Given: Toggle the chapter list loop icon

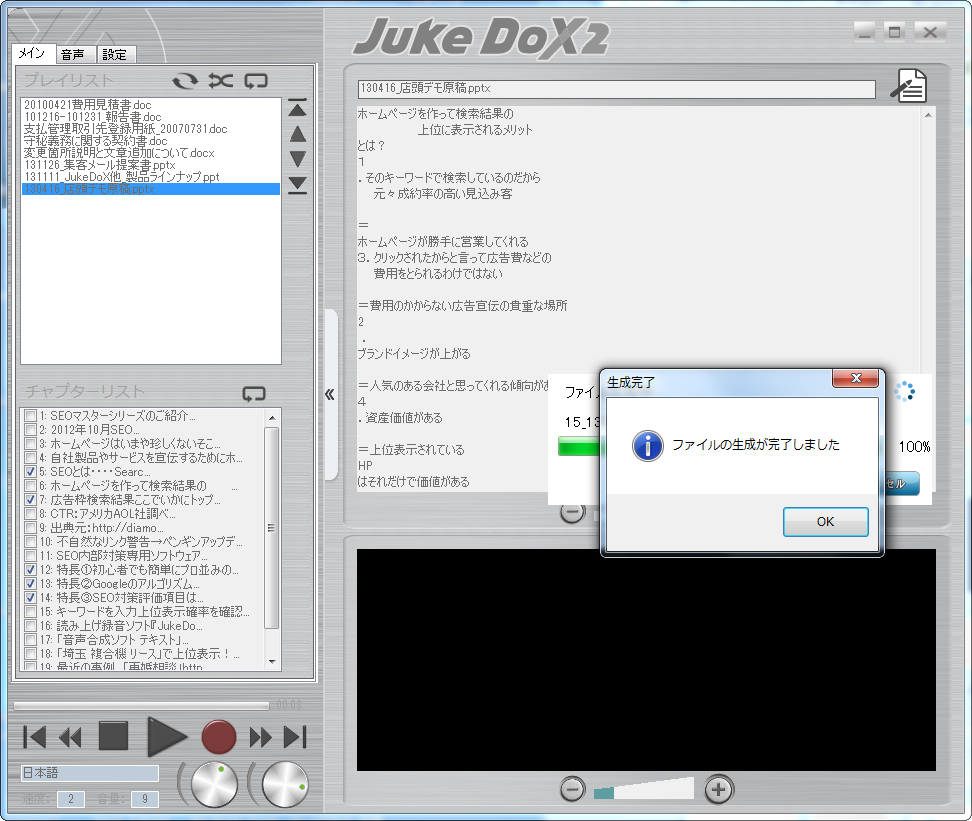Looking at the screenshot, I should point(254,393).
